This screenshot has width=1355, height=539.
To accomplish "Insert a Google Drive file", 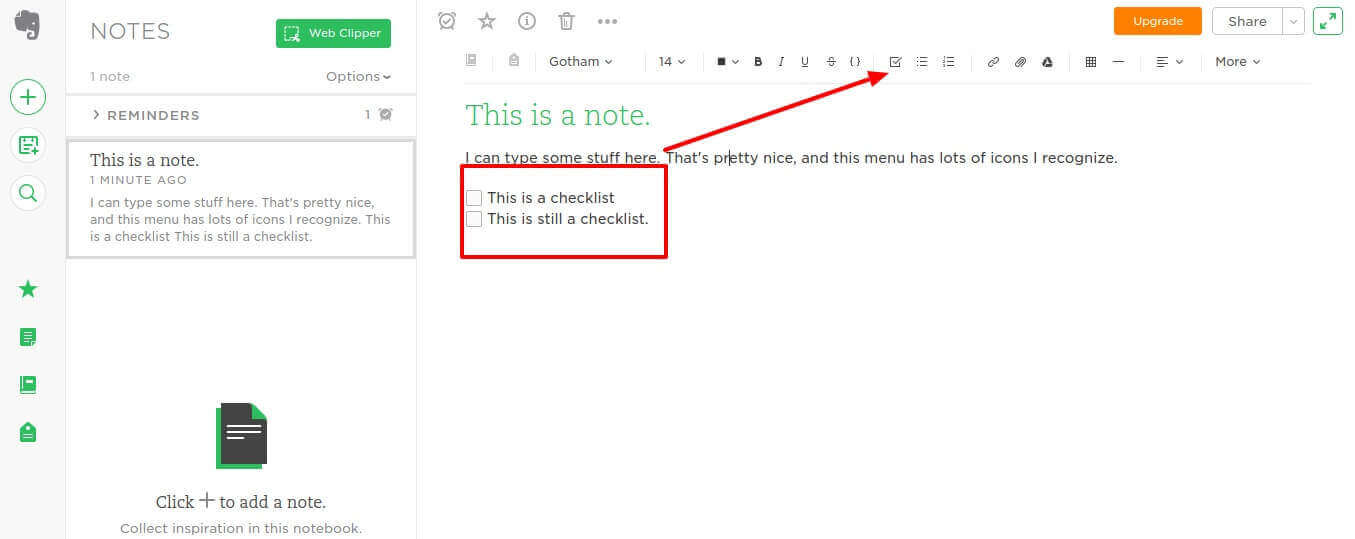I will pyautogui.click(x=1047, y=62).
